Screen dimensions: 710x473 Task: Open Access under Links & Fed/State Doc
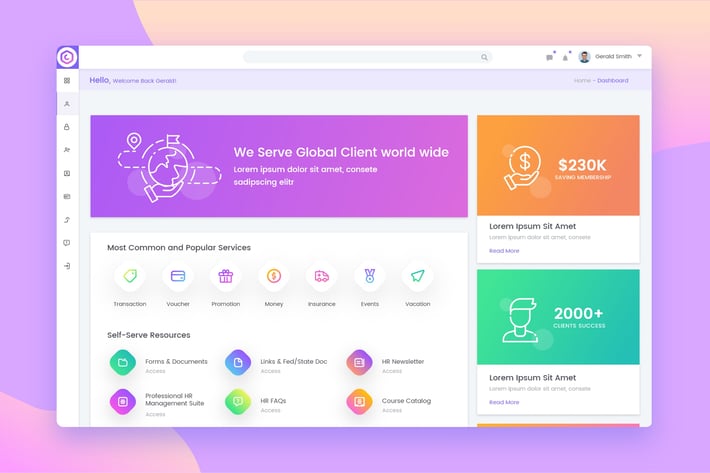pyautogui.click(x=270, y=371)
